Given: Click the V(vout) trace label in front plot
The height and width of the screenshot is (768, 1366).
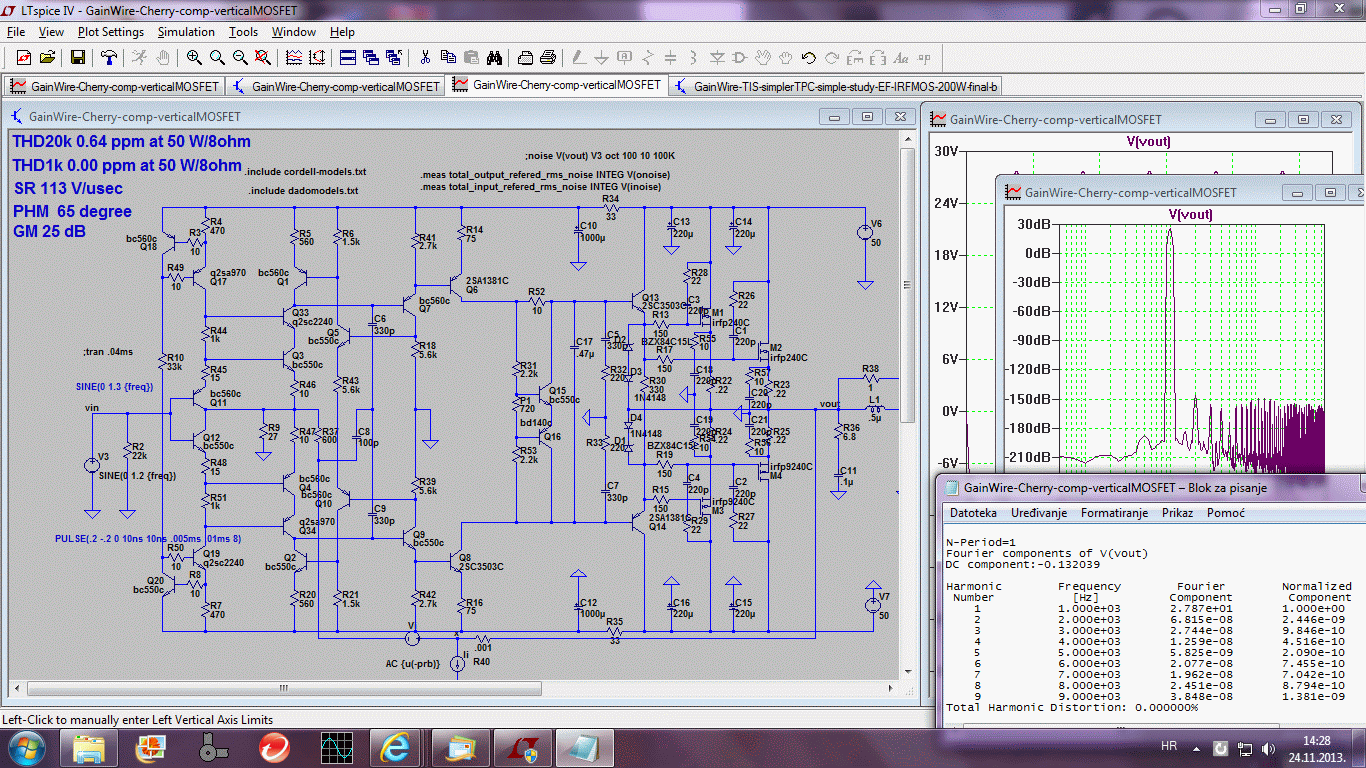Looking at the screenshot, I should (x=1190, y=215).
